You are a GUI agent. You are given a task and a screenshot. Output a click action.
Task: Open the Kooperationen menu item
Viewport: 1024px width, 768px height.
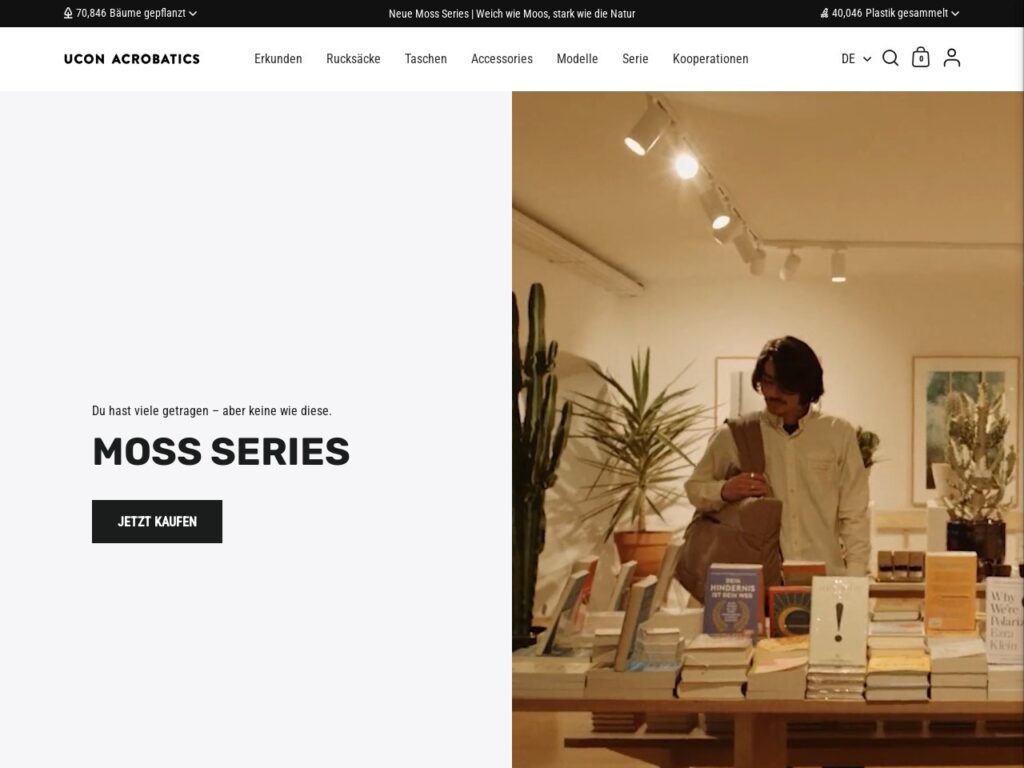(x=711, y=59)
